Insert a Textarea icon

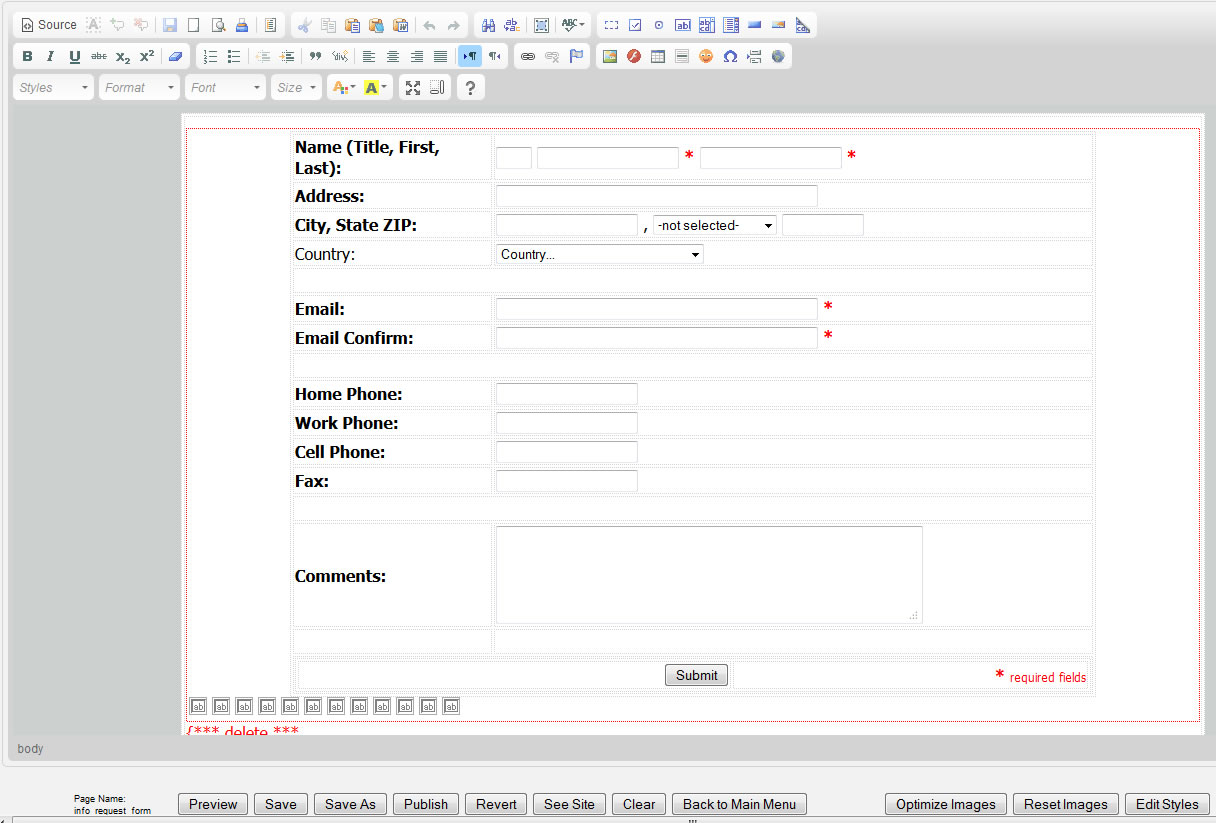pyautogui.click(x=707, y=25)
